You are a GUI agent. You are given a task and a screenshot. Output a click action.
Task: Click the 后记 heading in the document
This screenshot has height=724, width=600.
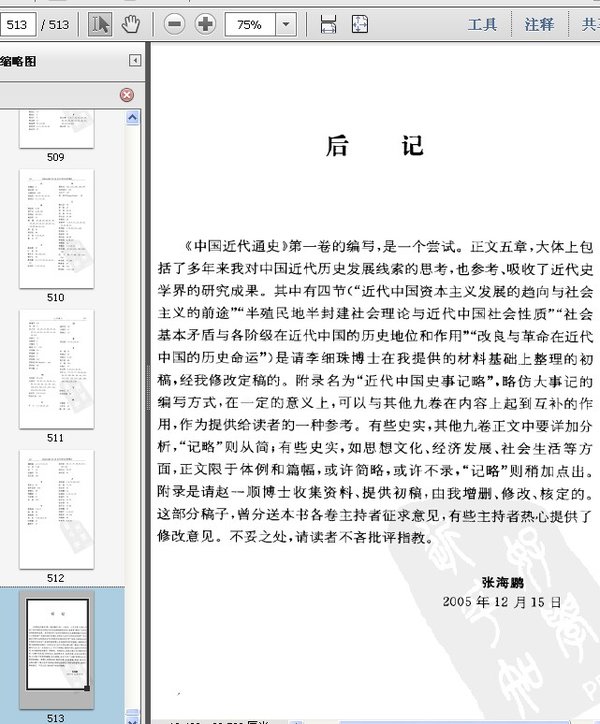pos(375,146)
